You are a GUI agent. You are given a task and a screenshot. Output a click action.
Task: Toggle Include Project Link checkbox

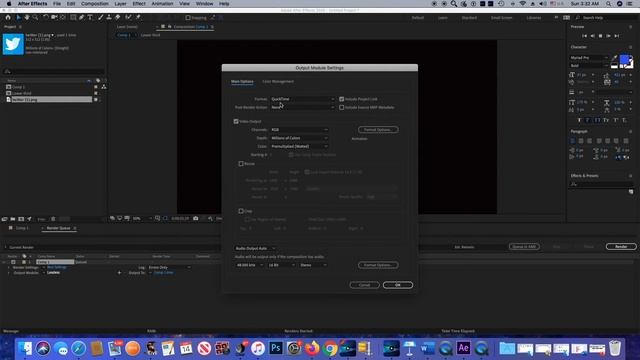click(342, 99)
